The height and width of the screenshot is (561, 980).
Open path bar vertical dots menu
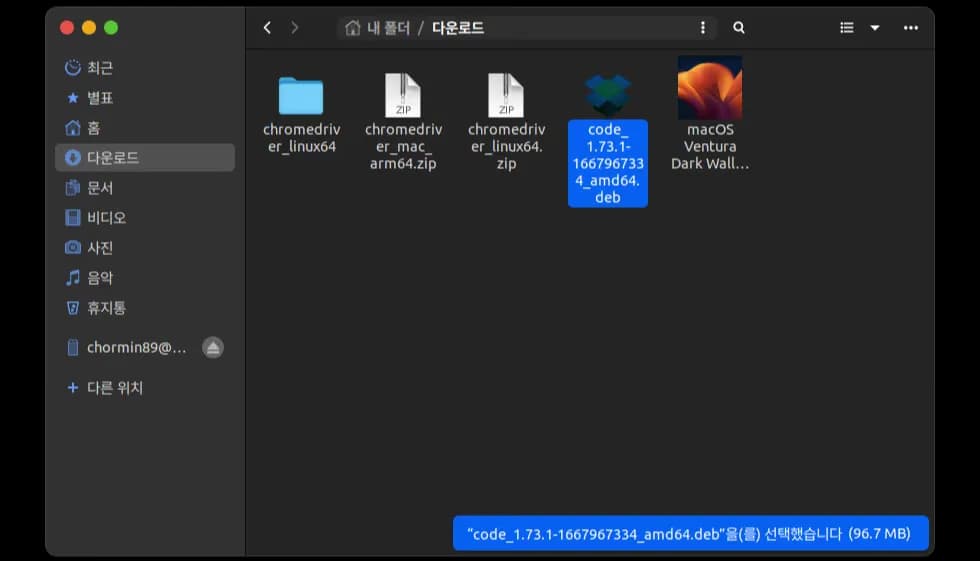coord(703,28)
